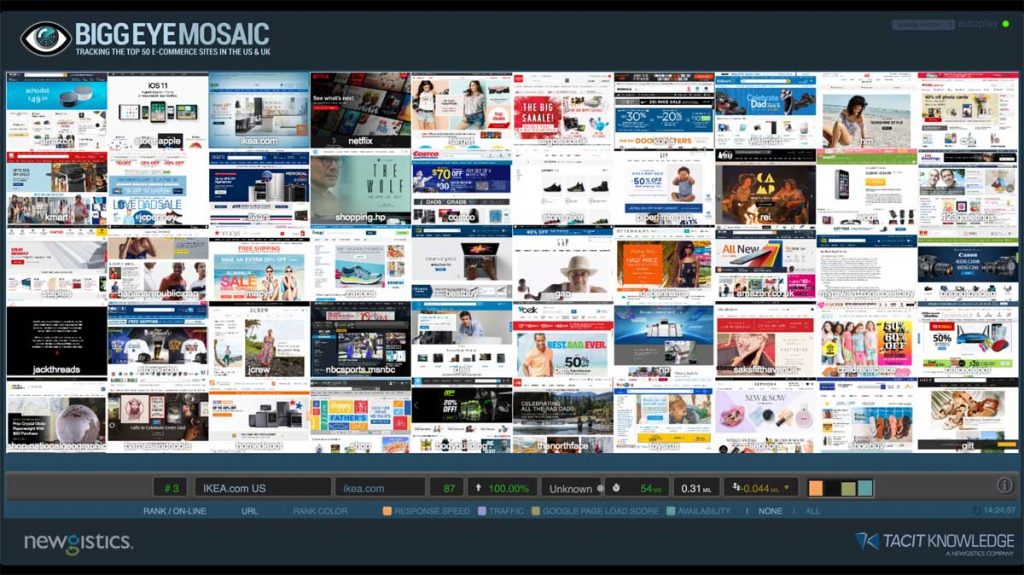Click the blurred button beside autoplay

[923, 24]
